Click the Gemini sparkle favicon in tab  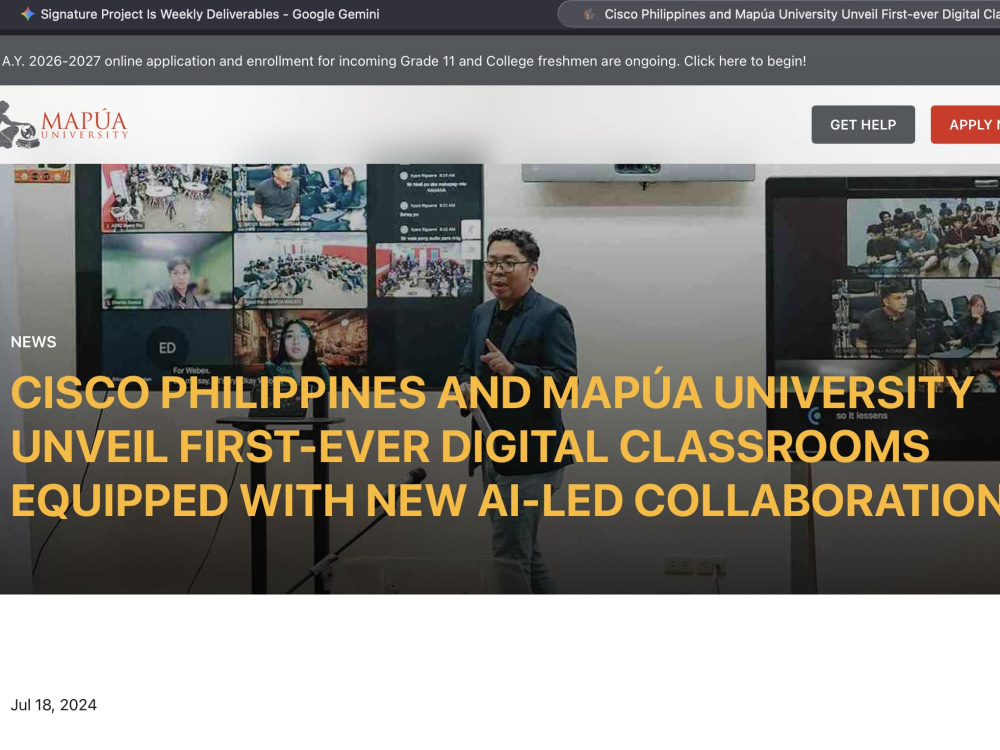27,13
